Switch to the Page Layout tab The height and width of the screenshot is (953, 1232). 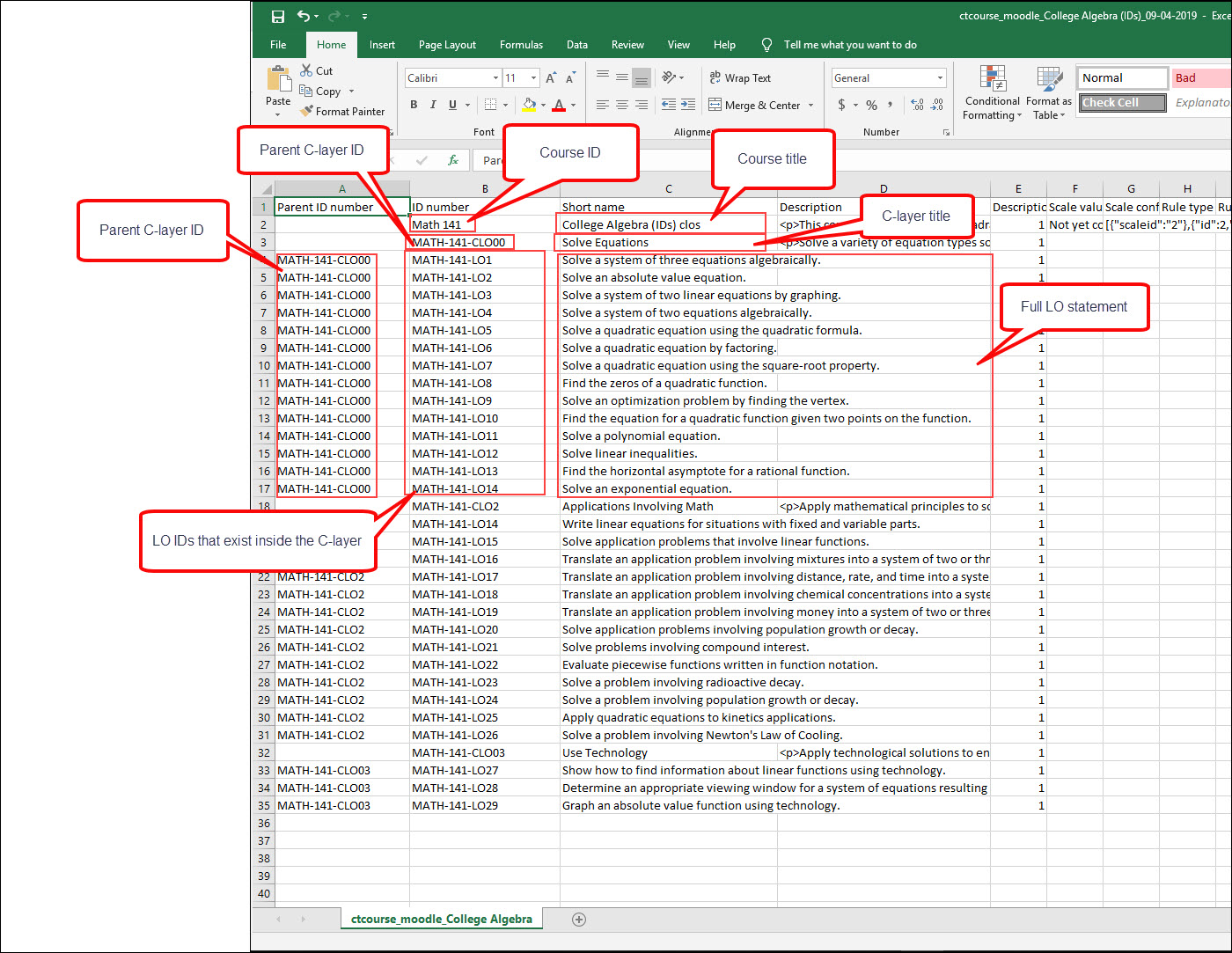(447, 45)
